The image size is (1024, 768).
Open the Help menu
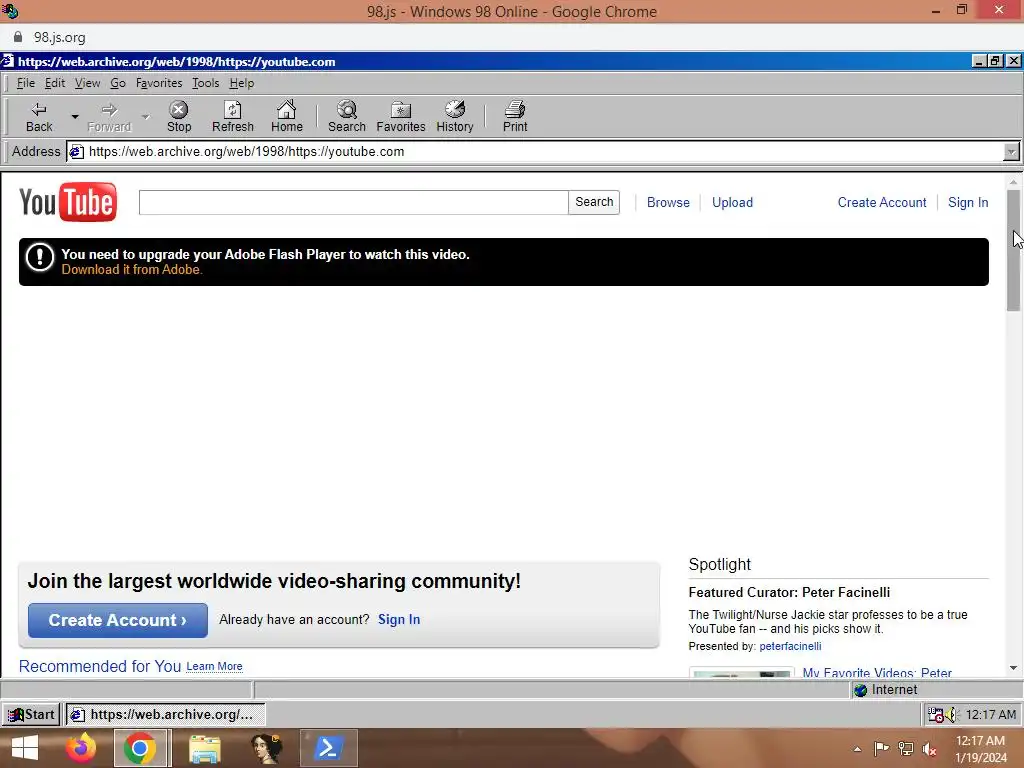point(242,83)
